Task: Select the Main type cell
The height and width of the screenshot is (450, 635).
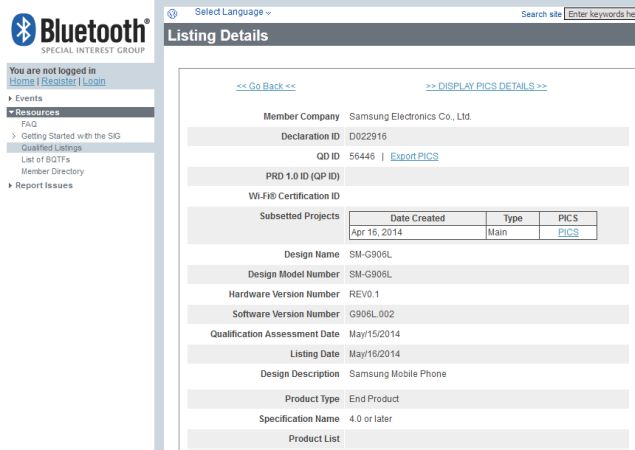Action: 513,232
